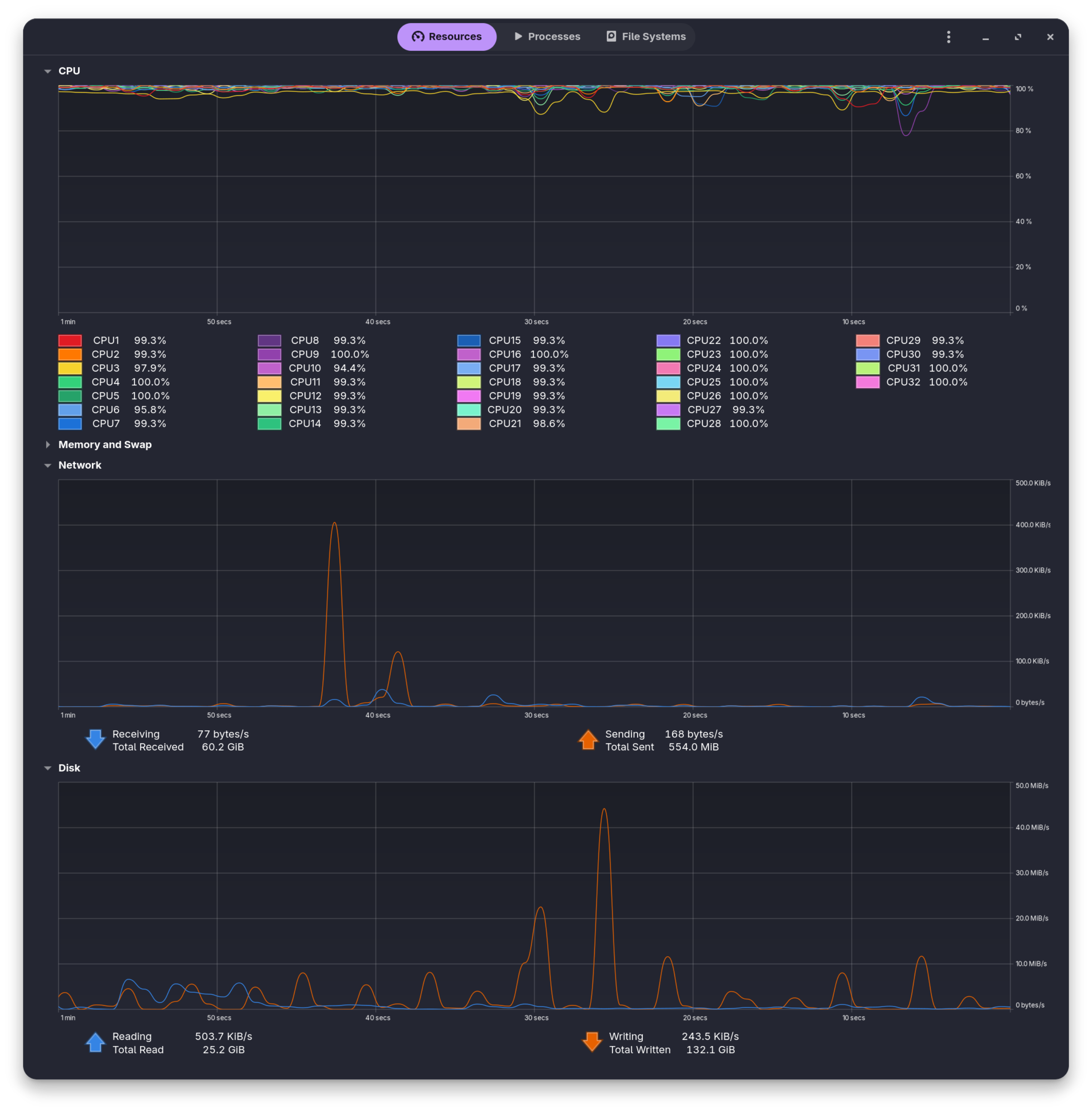This screenshot has width=1092, height=1111.
Task: Switch to the Resources tab
Action: coord(447,37)
